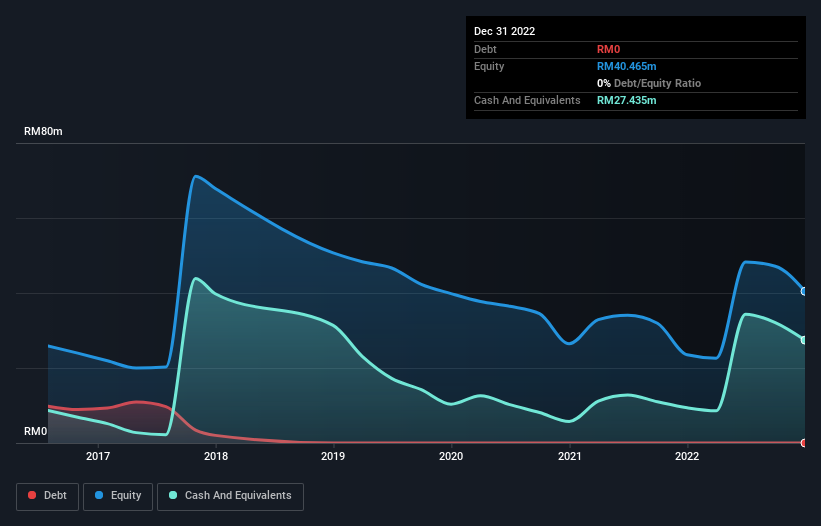The image size is (821, 526).
Task: Click the 2019 x-axis label
Action: click(333, 456)
